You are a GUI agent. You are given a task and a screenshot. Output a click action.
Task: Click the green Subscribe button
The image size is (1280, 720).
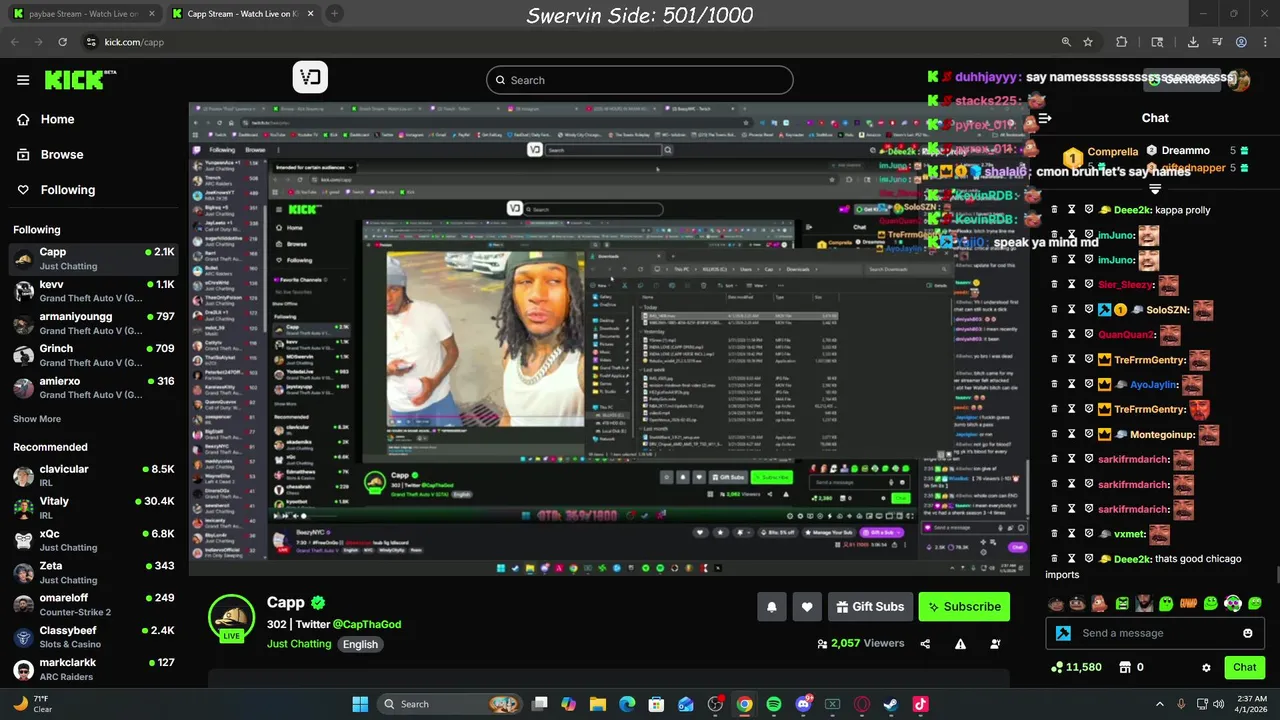tap(964, 606)
